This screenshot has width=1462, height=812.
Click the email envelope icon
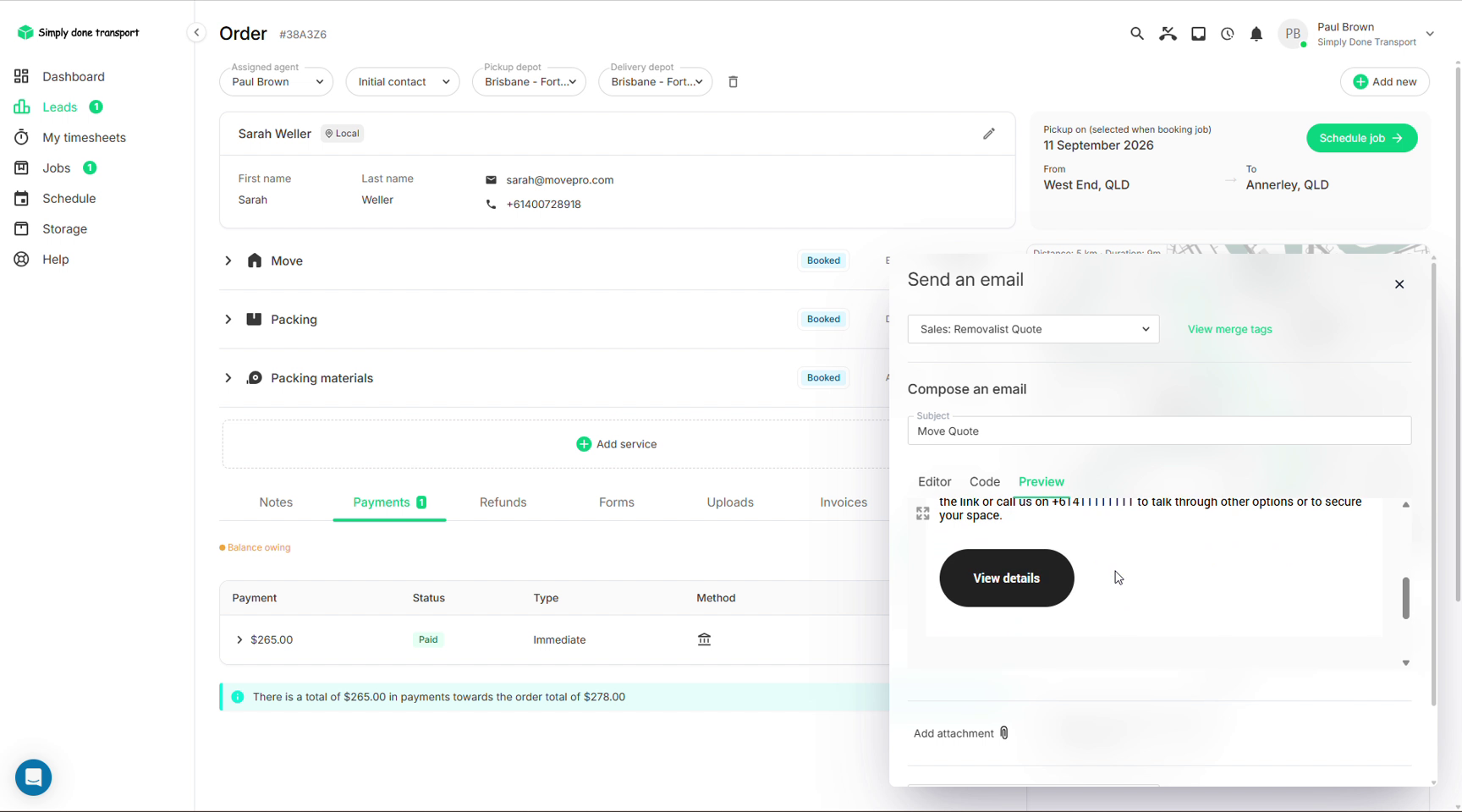pyautogui.click(x=491, y=180)
